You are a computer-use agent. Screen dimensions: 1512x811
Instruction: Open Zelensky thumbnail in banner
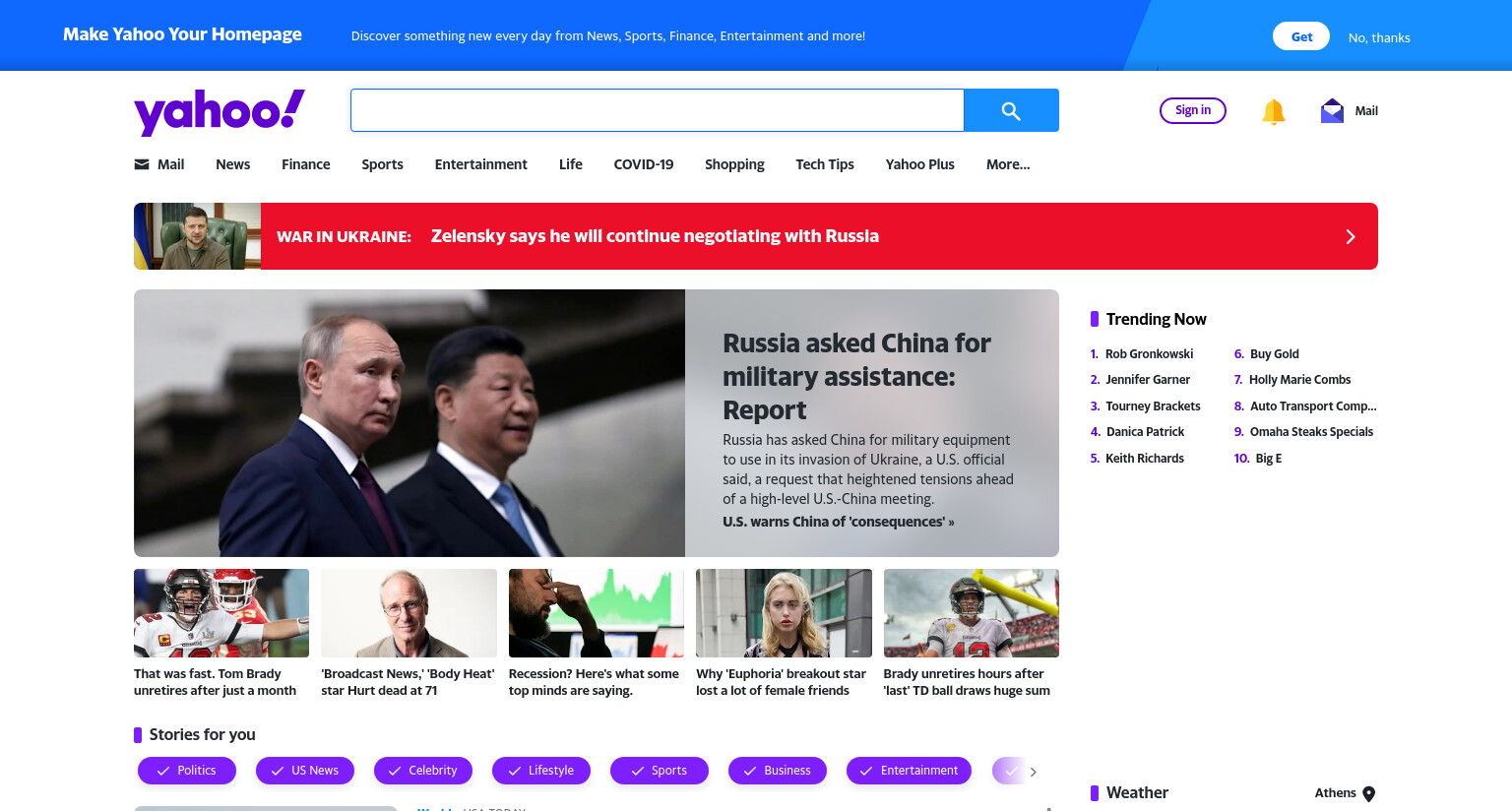pos(197,236)
